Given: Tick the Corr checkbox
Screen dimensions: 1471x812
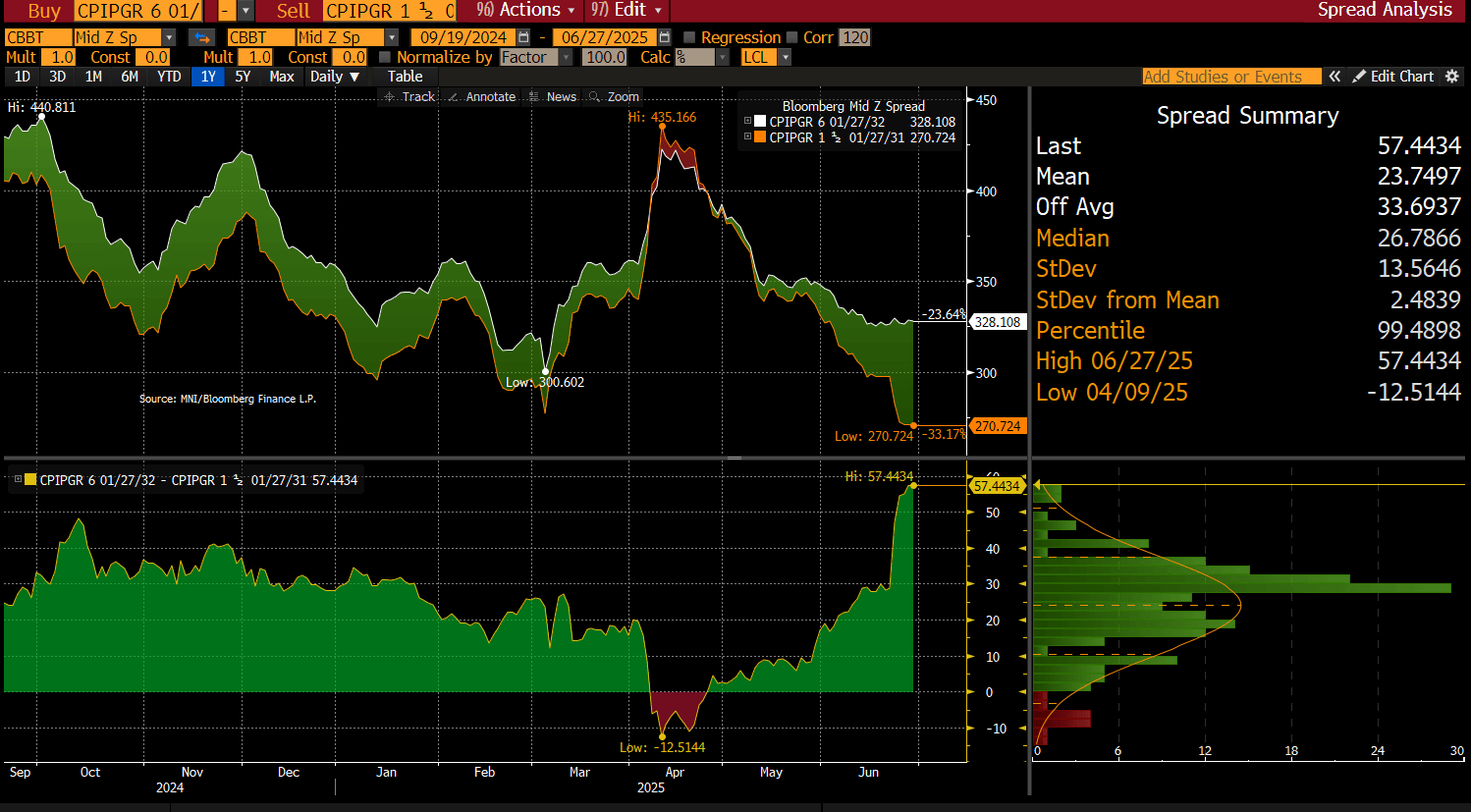Looking at the screenshot, I should pos(791,37).
